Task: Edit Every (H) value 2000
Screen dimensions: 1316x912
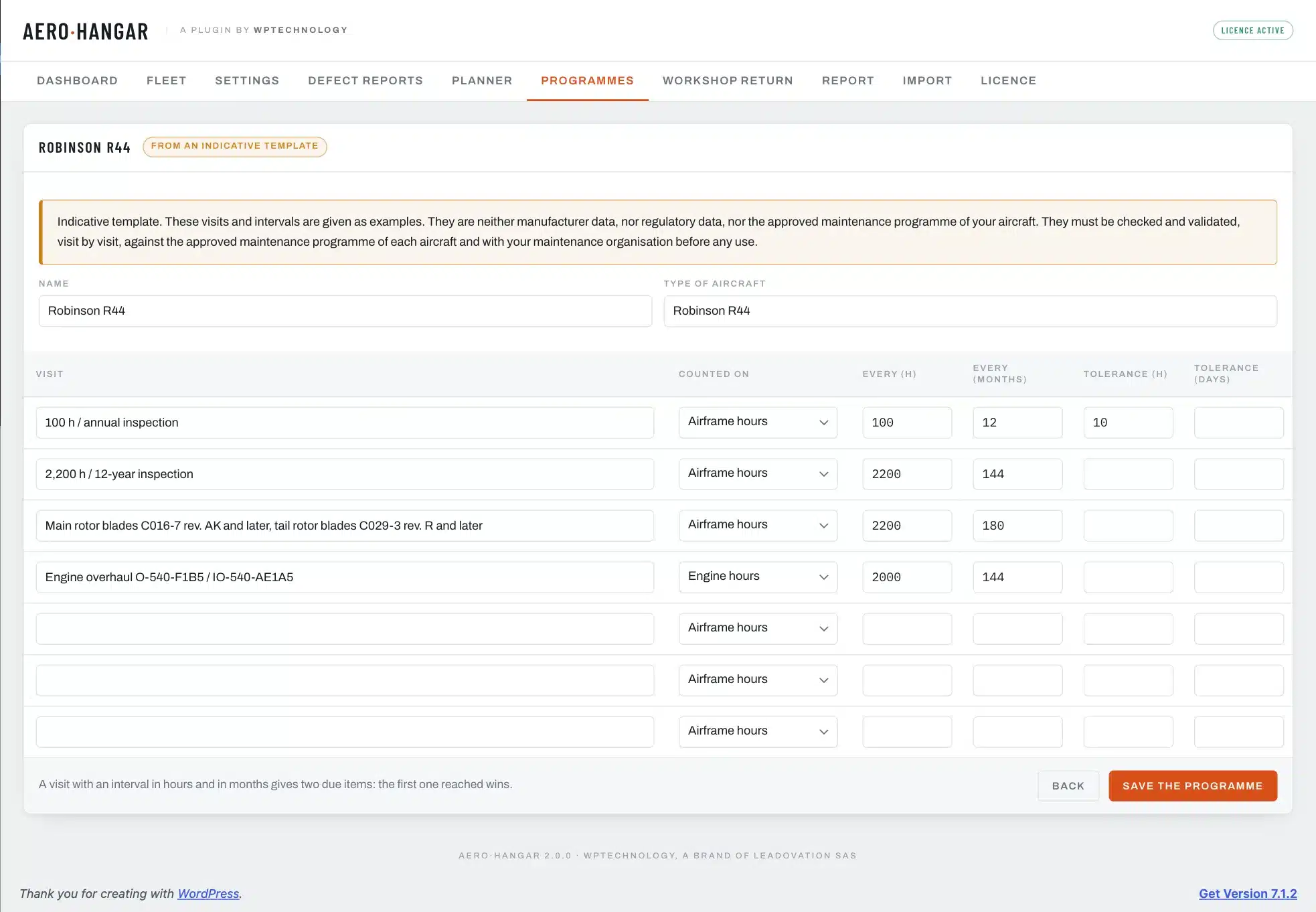Action: click(x=907, y=577)
